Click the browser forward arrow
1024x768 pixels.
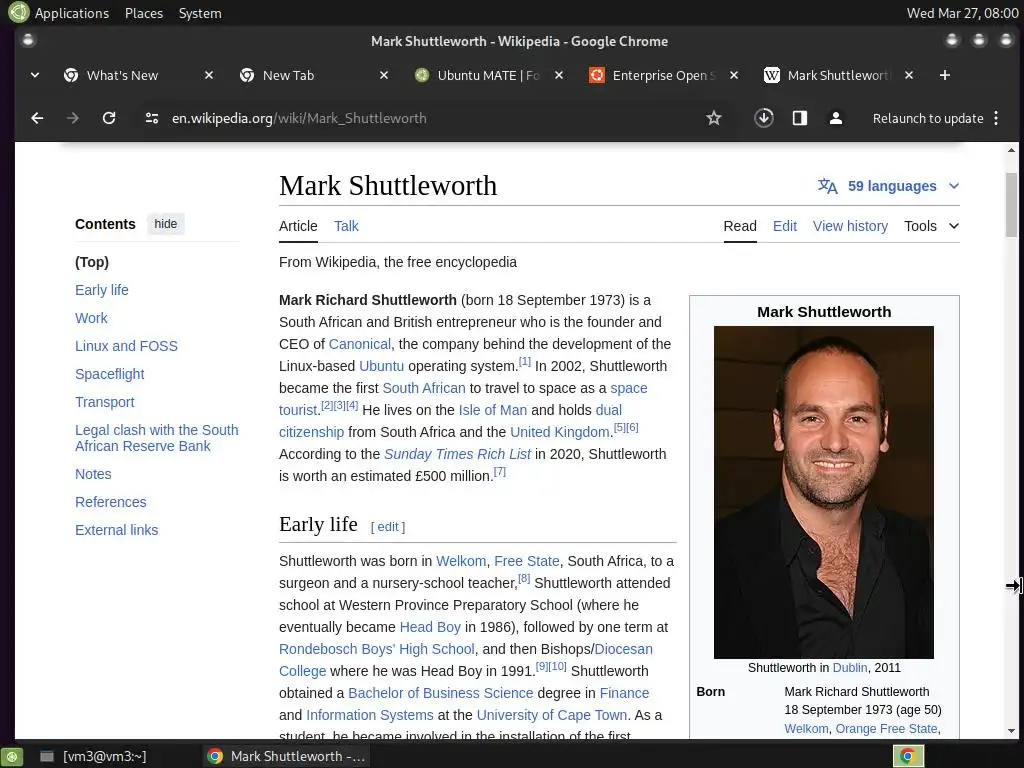coord(72,118)
